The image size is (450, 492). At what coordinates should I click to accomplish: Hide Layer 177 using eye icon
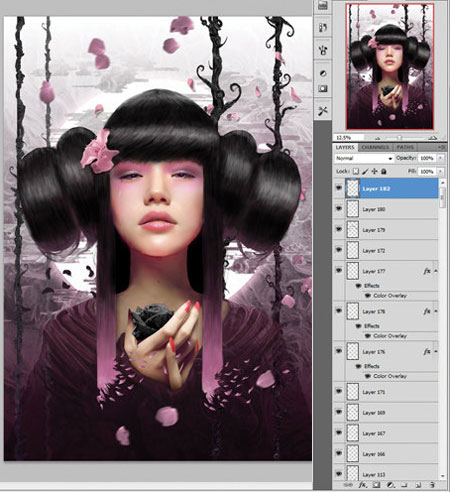tap(339, 270)
